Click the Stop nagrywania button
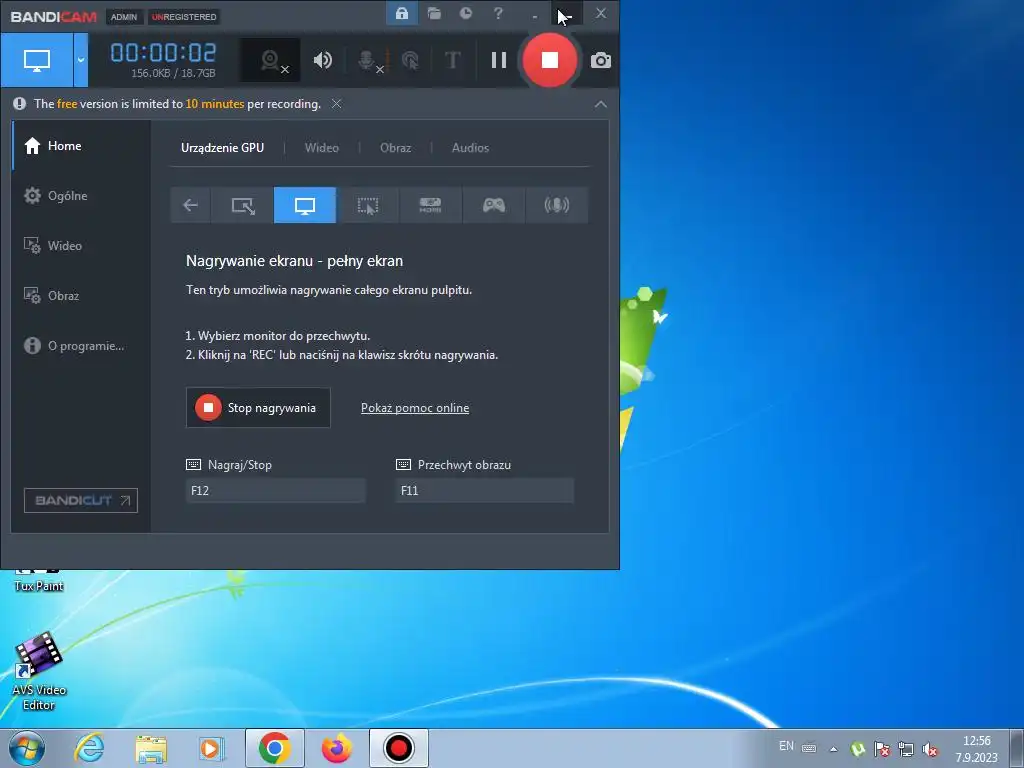The image size is (1024, 768). (x=258, y=408)
